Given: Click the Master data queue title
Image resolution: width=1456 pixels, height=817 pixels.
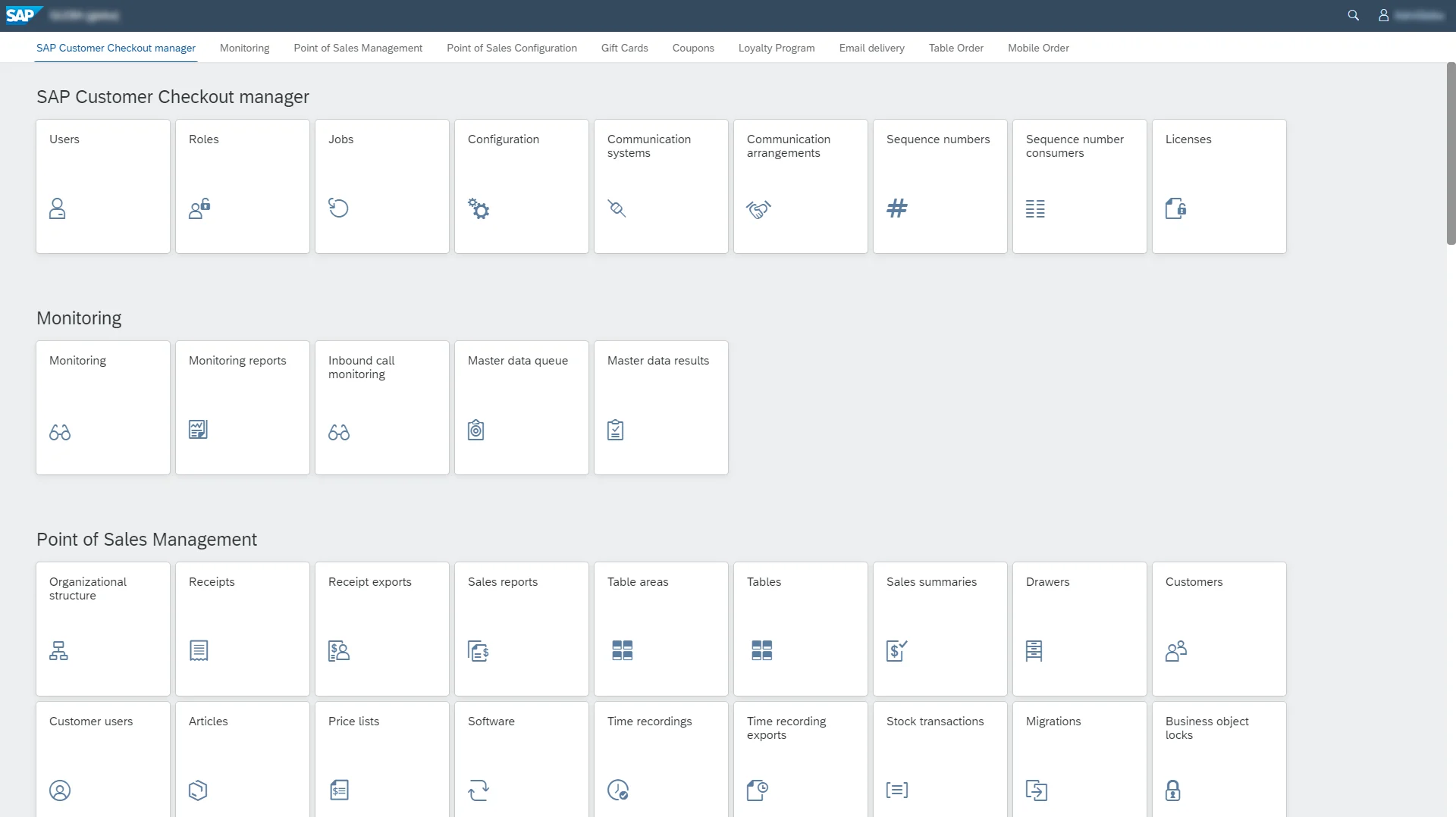Looking at the screenshot, I should (x=518, y=361).
